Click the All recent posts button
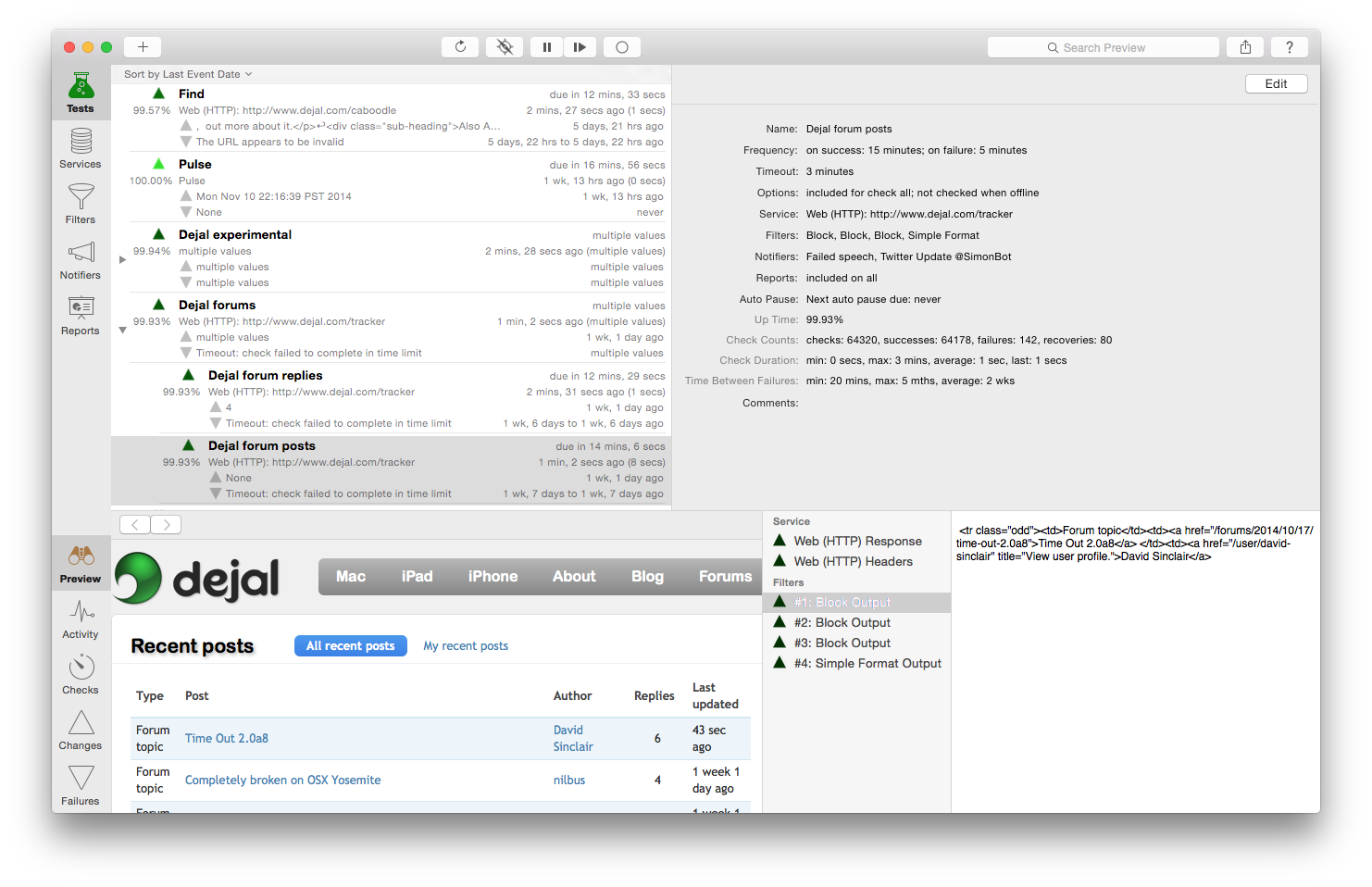 [x=350, y=645]
